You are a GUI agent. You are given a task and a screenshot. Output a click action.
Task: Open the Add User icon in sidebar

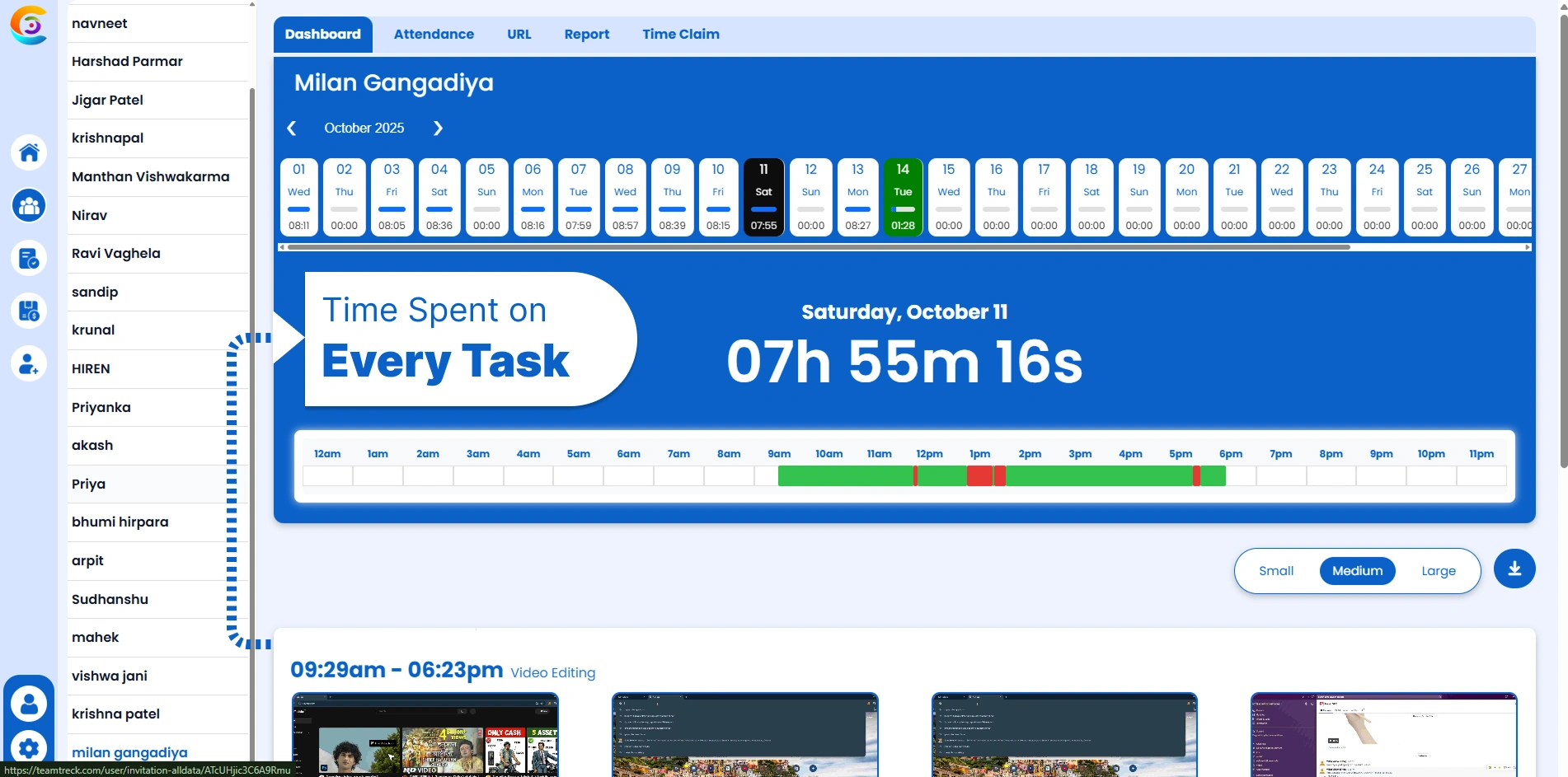coord(29,363)
